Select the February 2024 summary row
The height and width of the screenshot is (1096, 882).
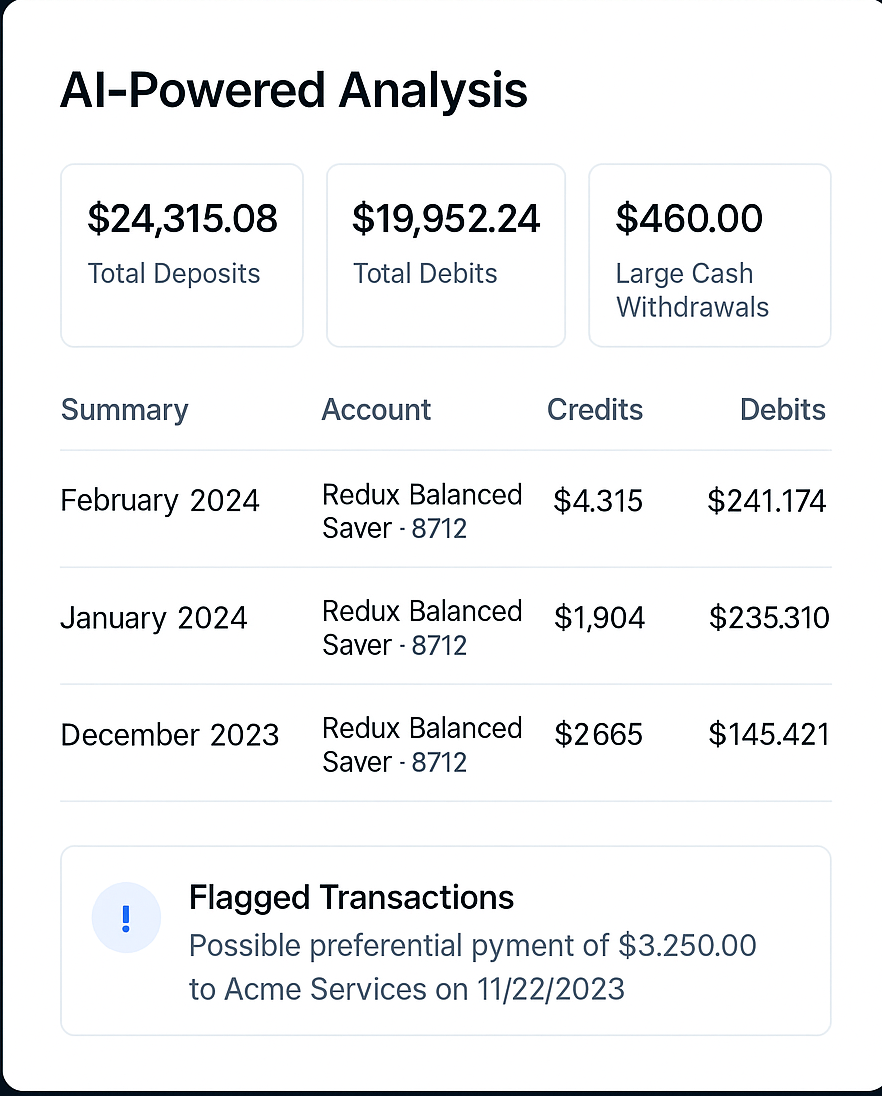160,500
